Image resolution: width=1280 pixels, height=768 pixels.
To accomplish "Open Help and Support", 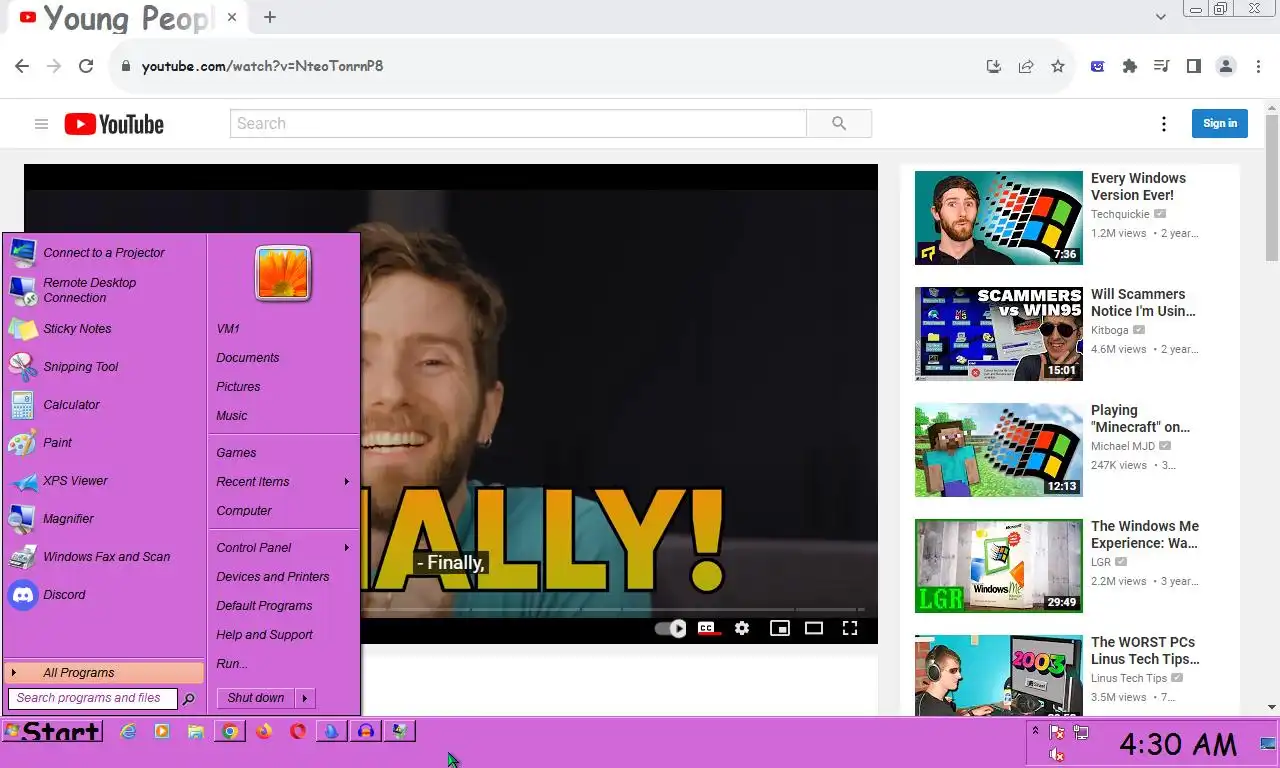I will coord(265,635).
